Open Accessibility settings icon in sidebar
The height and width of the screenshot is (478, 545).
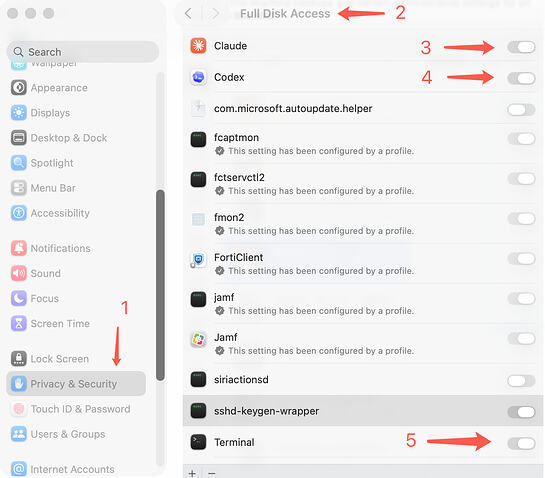click(x=18, y=213)
